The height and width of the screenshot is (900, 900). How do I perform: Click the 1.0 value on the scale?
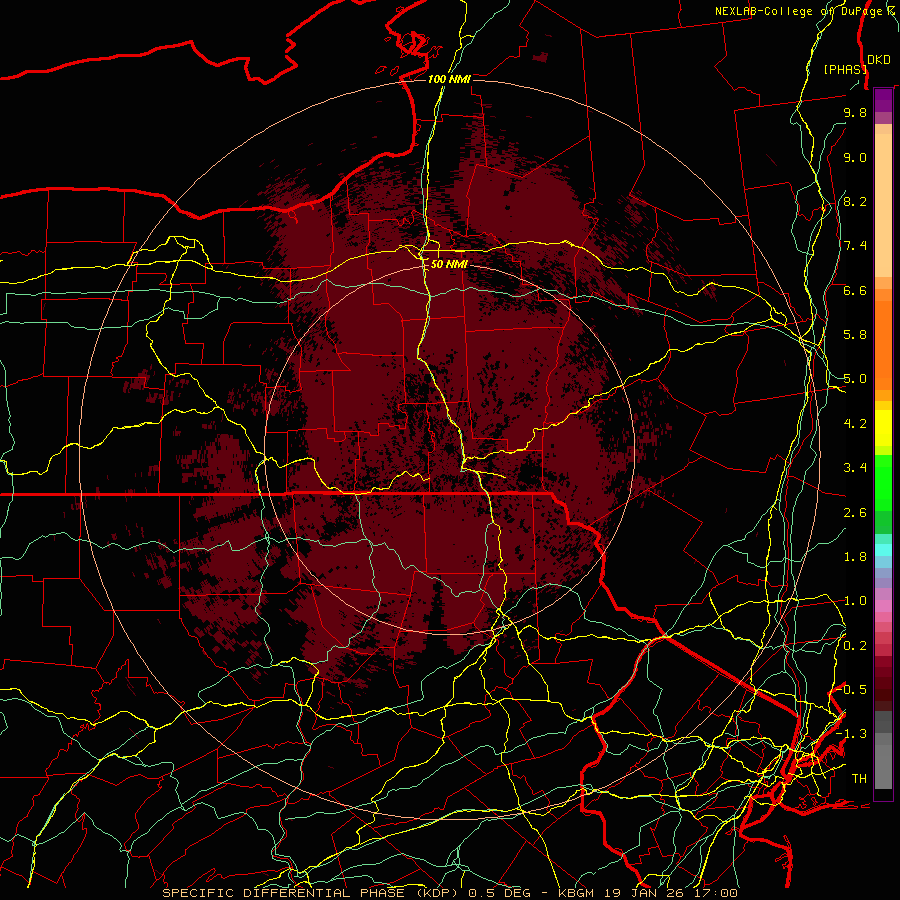click(855, 601)
